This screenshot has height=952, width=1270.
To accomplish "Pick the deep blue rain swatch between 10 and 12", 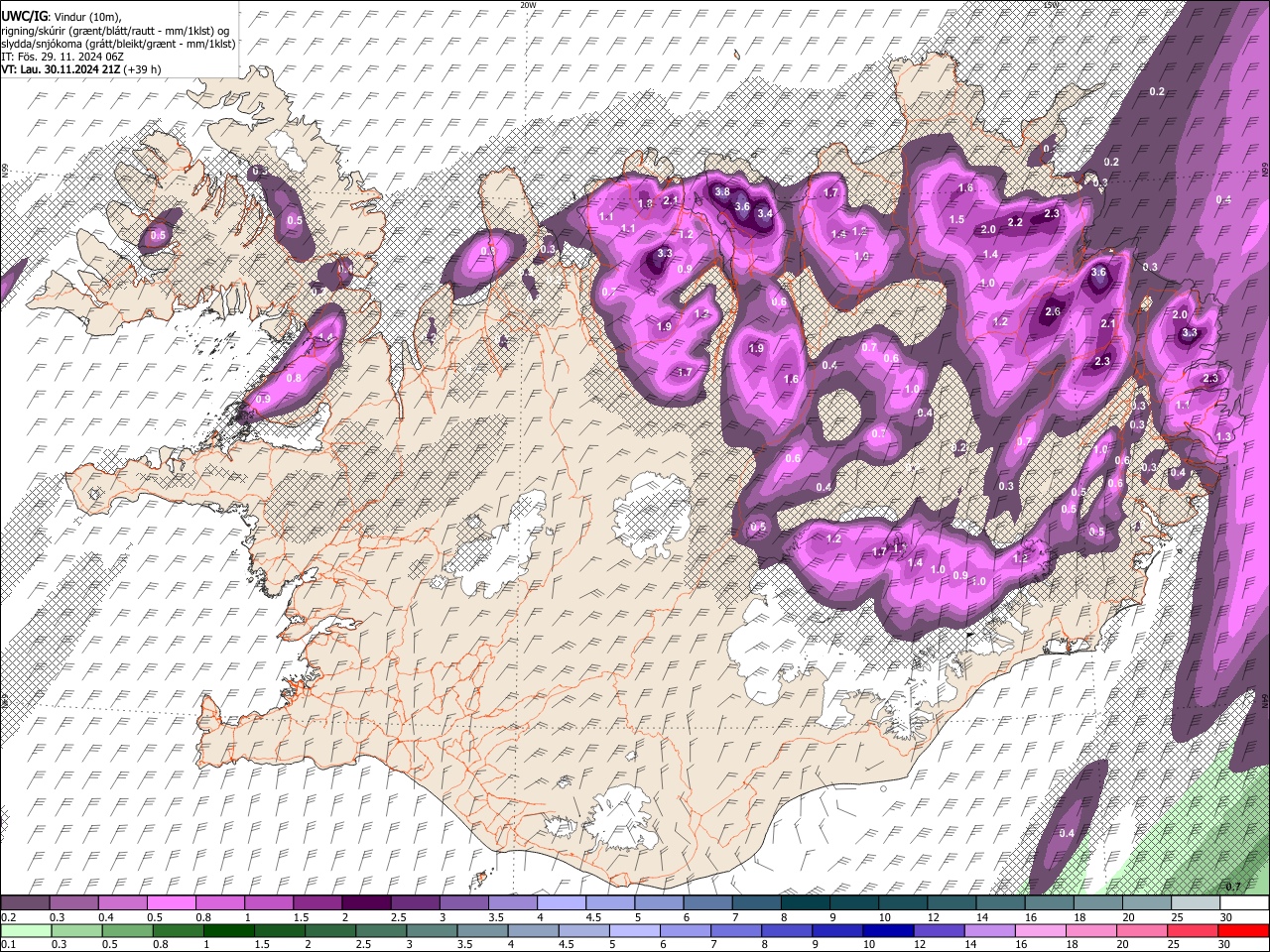I will click(888, 930).
